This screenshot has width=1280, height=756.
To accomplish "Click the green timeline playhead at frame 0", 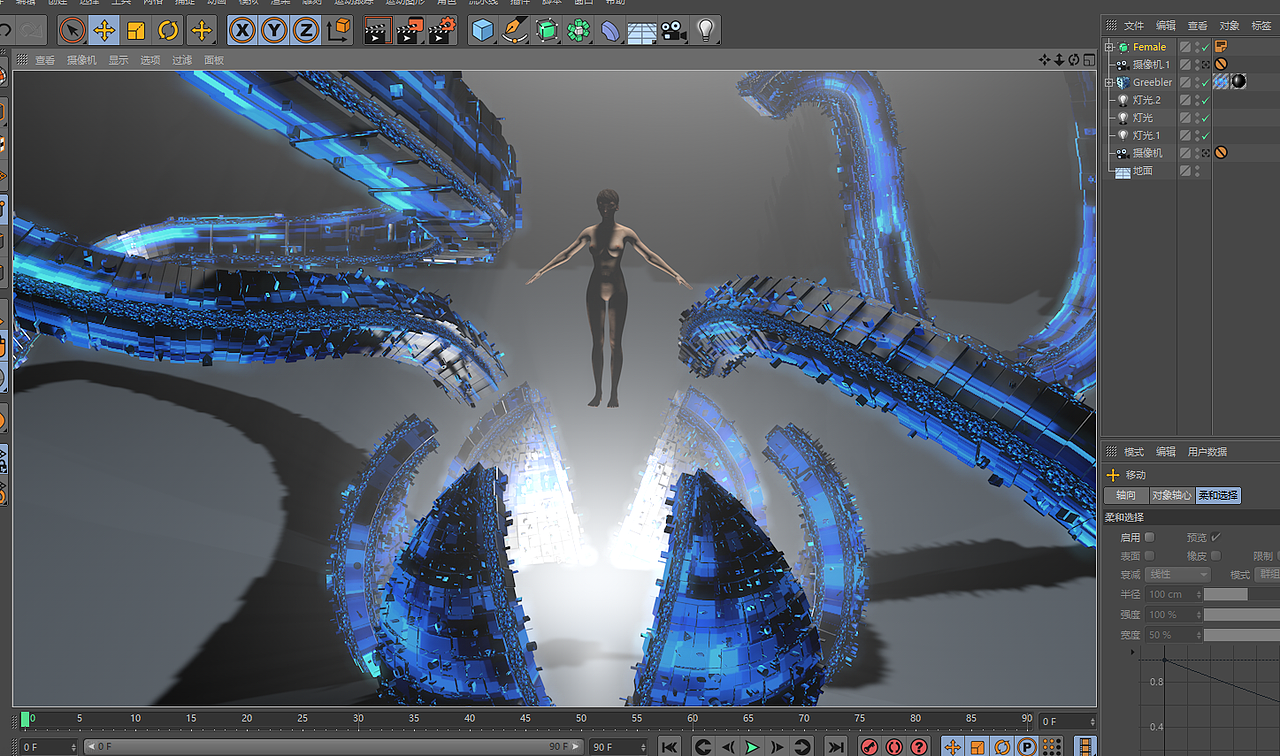I will (25, 719).
